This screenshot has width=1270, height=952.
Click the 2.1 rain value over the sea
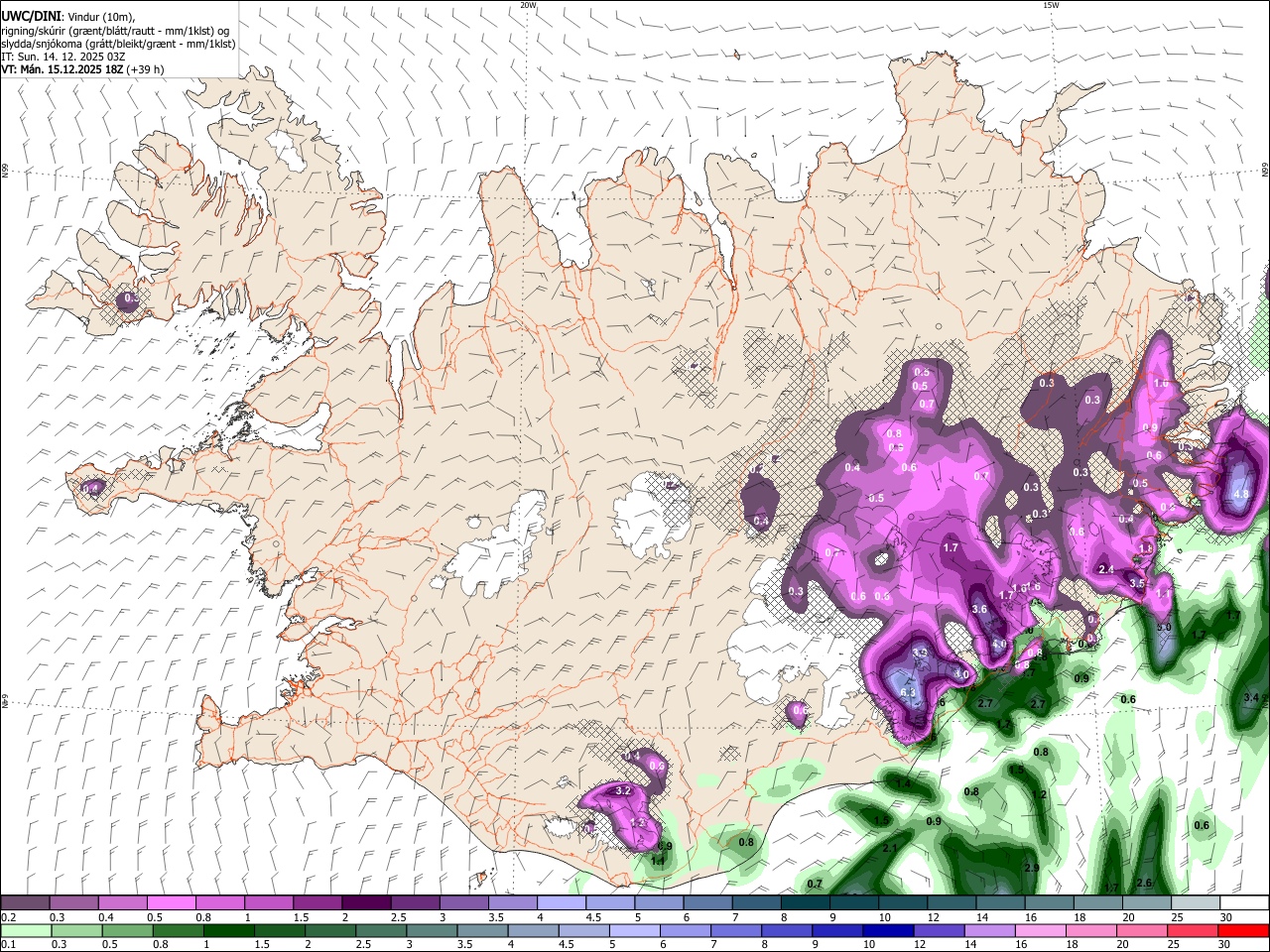(890, 848)
